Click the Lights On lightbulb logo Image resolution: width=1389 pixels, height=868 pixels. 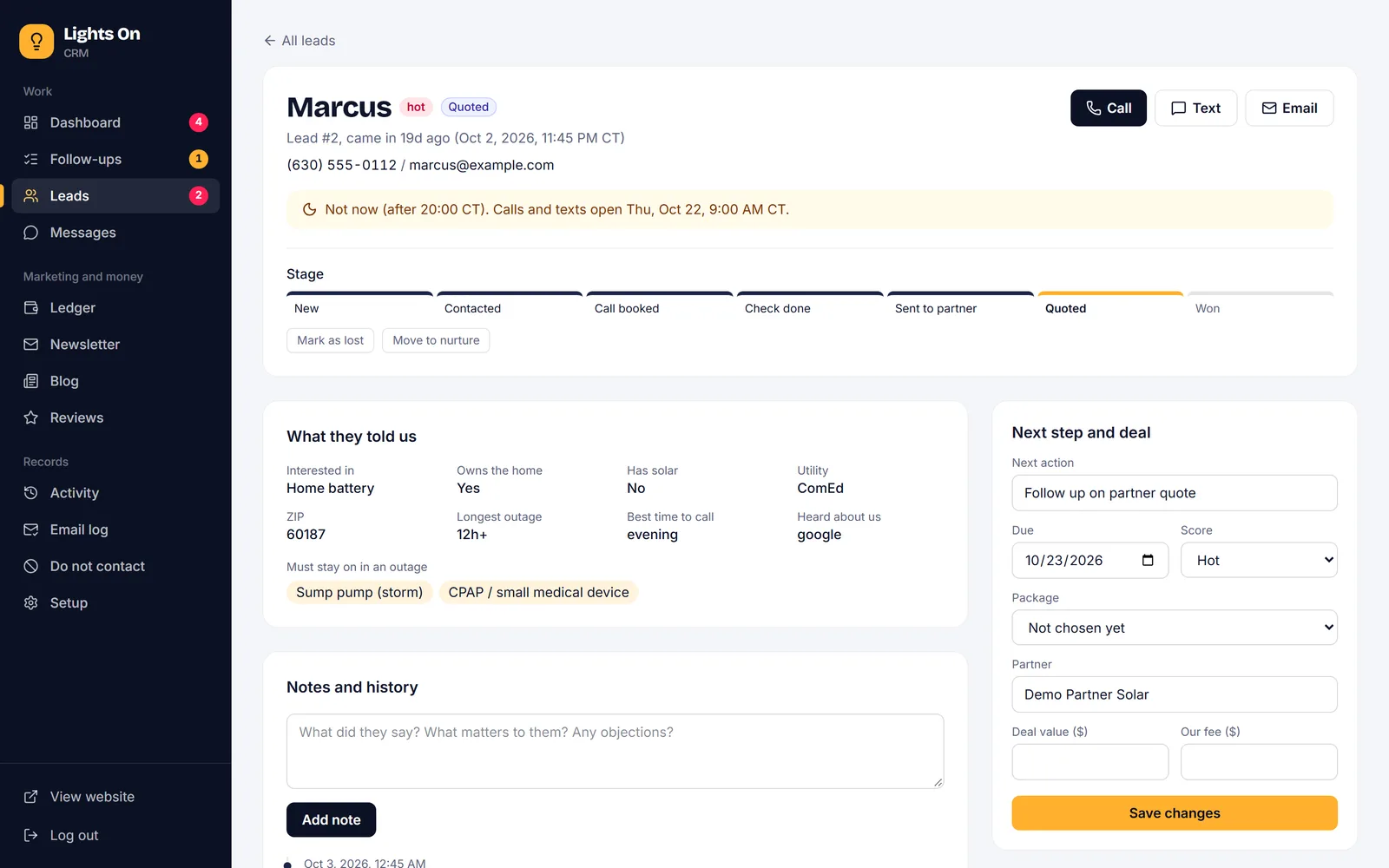tap(36, 42)
